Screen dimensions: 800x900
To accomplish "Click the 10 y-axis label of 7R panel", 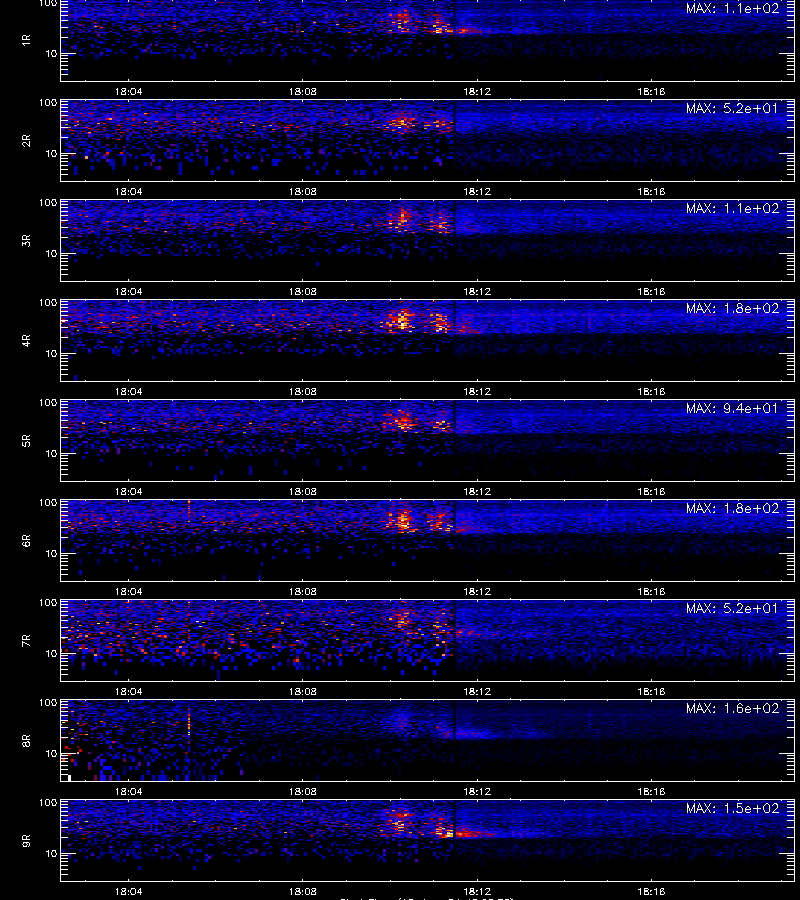I will tap(51, 653).
